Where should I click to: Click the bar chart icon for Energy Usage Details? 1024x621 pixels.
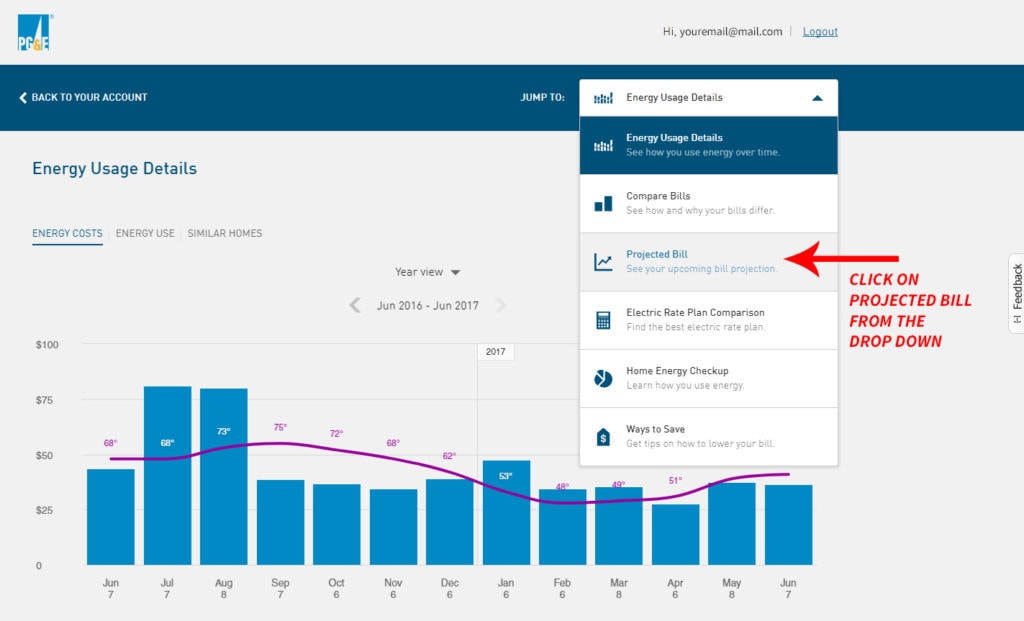click(603, 146)
